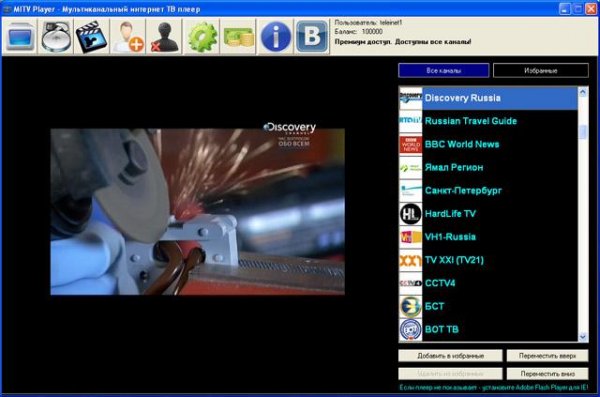Click the money and coins icon
The width and height of the screenshot is (600, 397).
(x=238, y=37)
